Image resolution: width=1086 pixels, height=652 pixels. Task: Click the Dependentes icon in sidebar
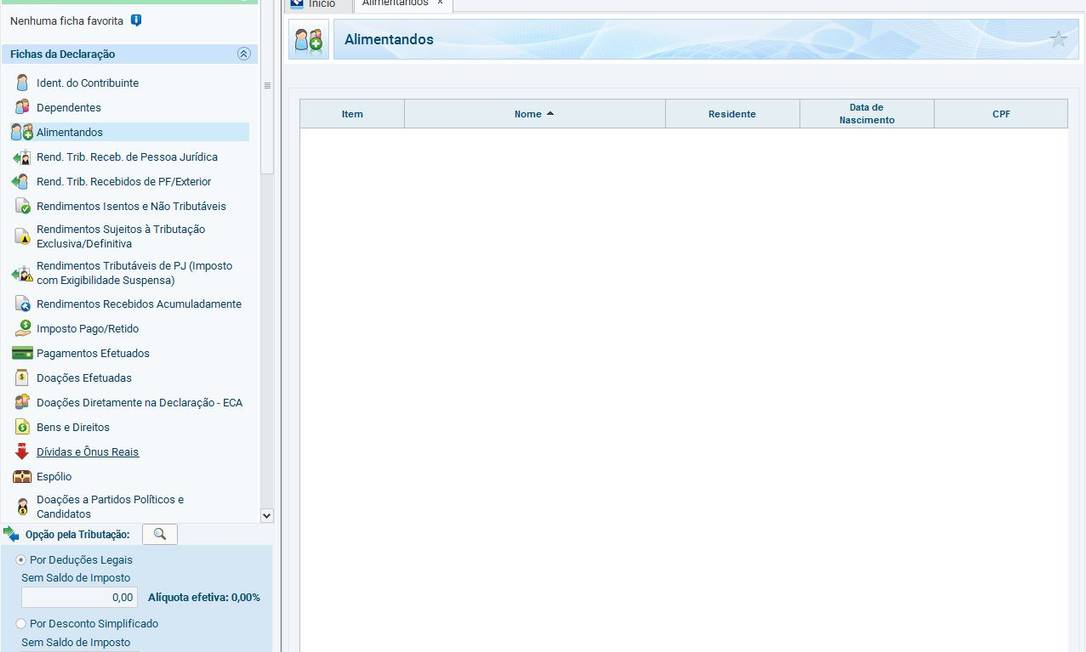22,108
